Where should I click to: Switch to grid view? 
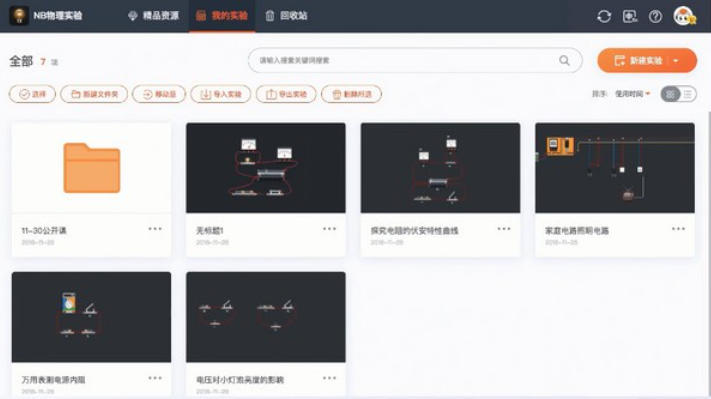tap(670, 94)
